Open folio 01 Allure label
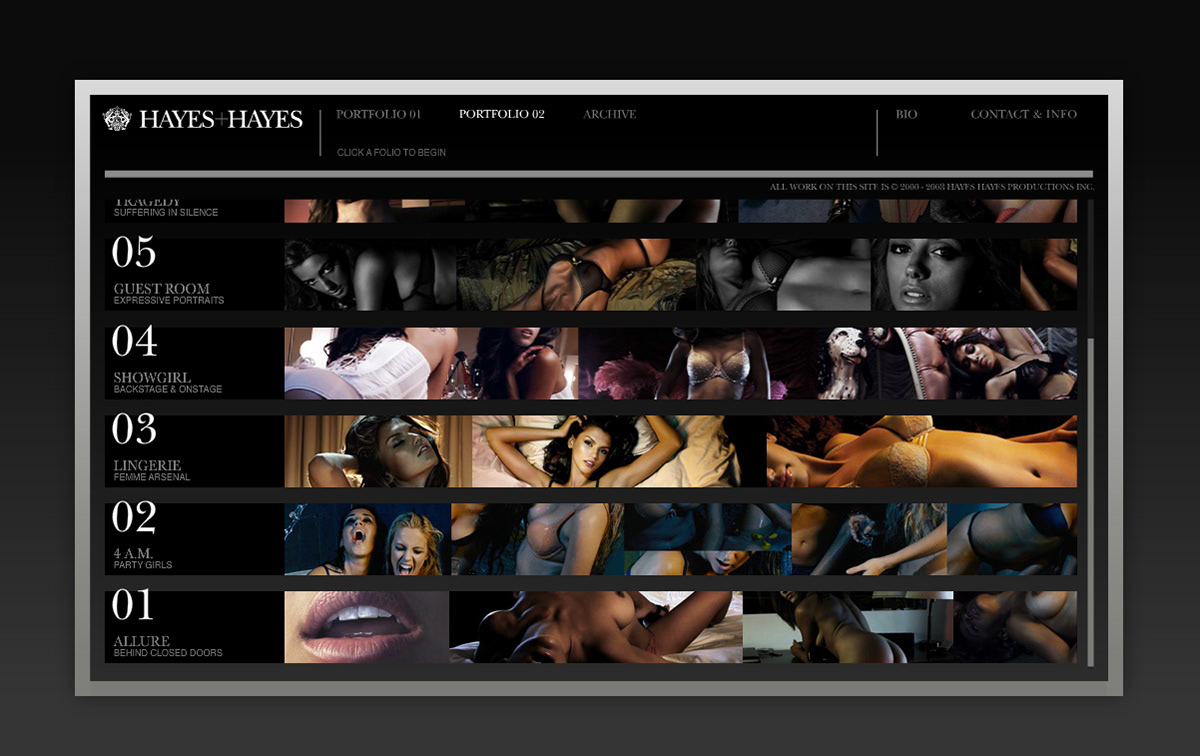The width and height of the screenshot is (1200, 756). pyautogui.click(x=142, y=642)
